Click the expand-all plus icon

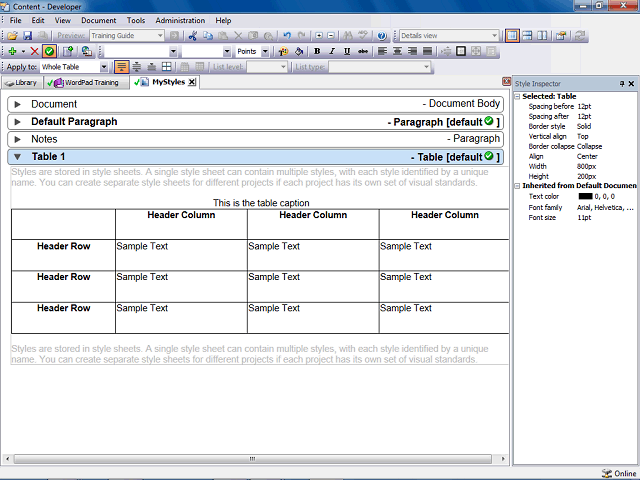[x=319, y=36]
